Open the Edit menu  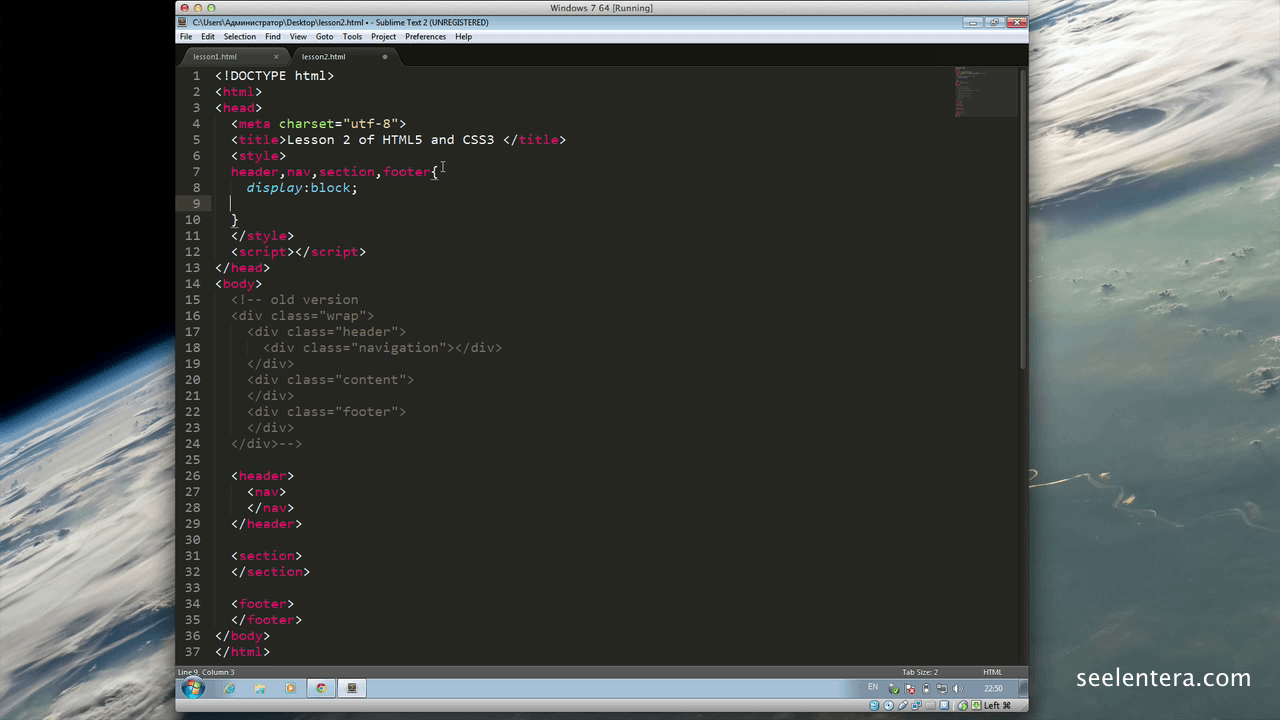click(x=208, y=36)
